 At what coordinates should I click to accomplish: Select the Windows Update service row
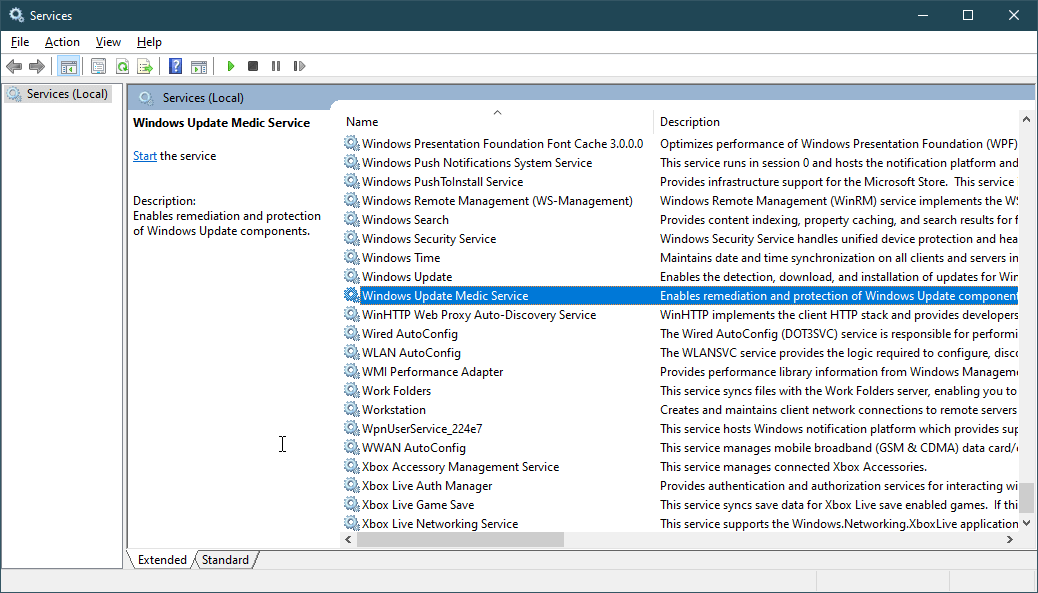coord(407,277)
